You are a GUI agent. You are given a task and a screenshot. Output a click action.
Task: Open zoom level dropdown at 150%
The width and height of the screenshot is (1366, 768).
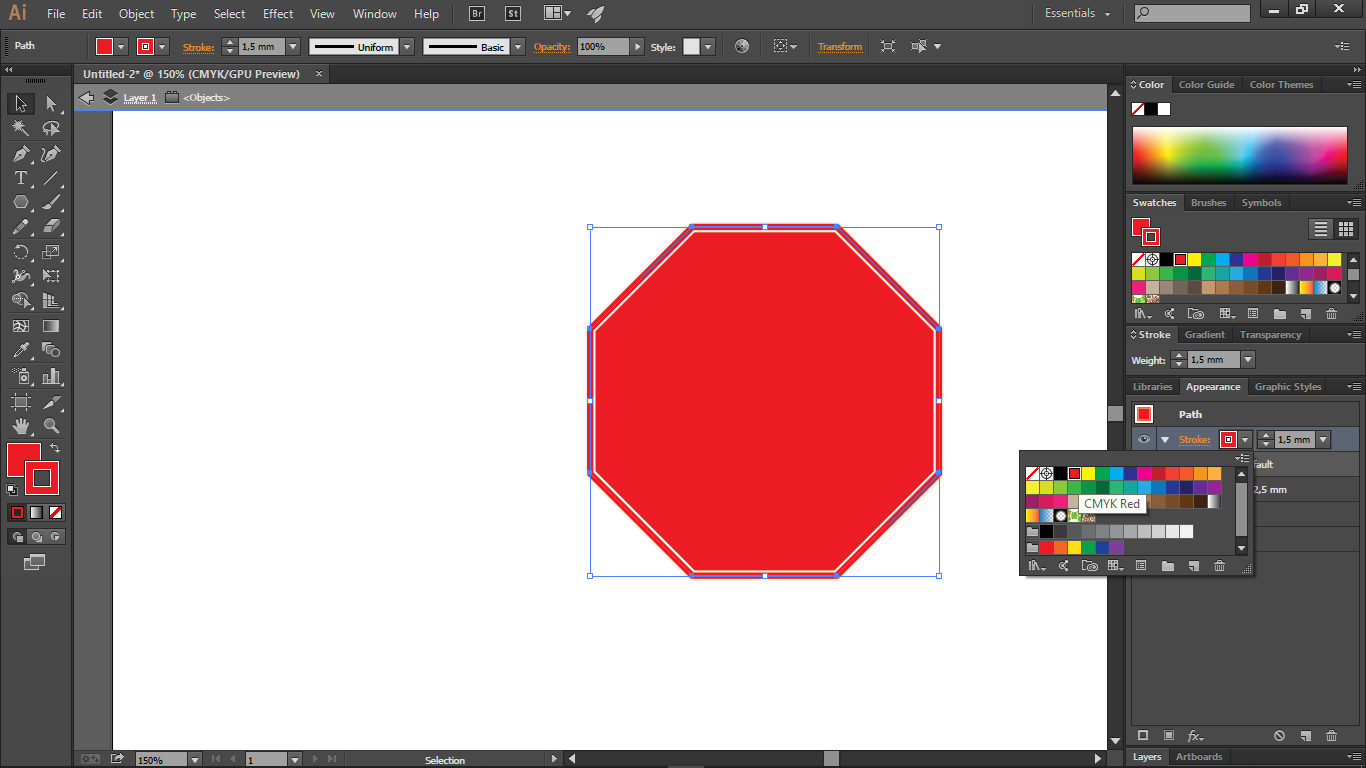pos(194,760)
